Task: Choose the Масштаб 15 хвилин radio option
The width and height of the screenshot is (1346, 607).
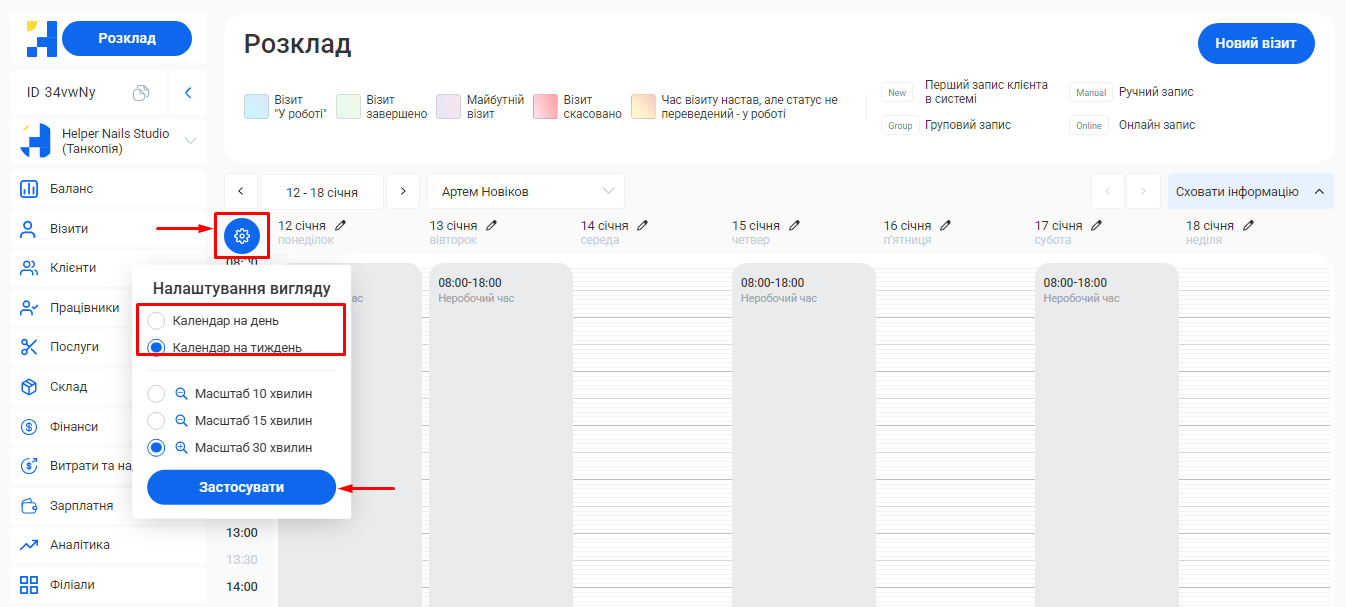Action: pyautogui.click(x=156, y=421)
